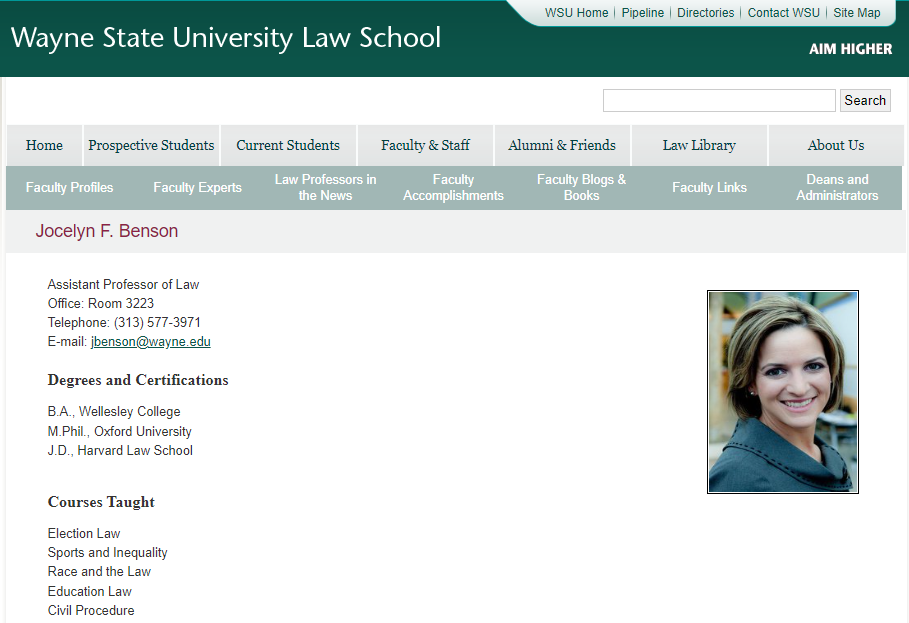
Task: Click the Race and the Law course
Action: click(99, 572)
